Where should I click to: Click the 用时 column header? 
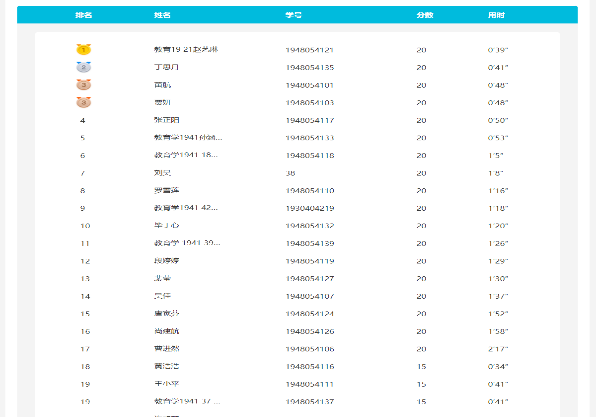(496, 15)
